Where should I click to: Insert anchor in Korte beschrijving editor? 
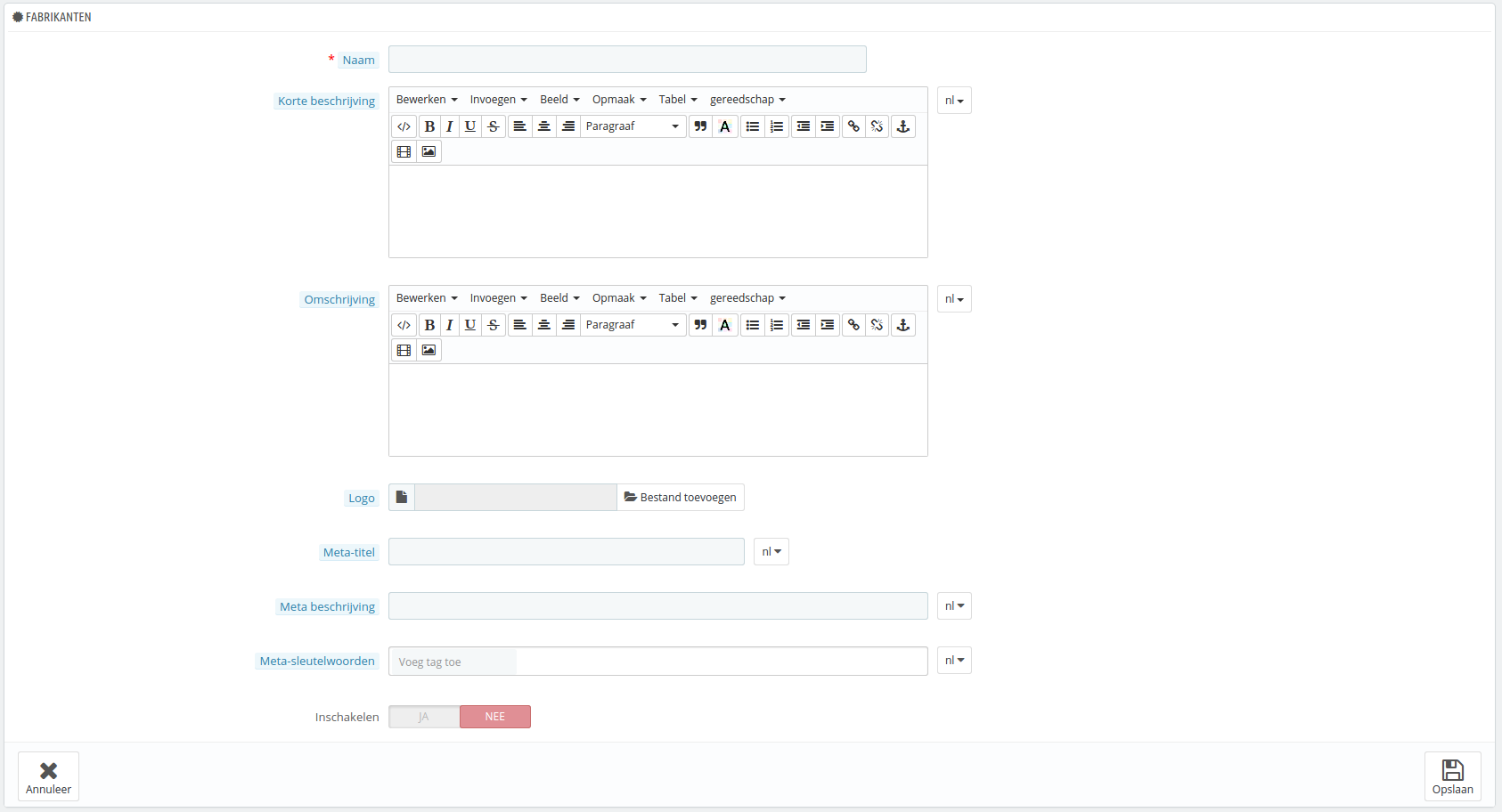(x=903, y=126)
